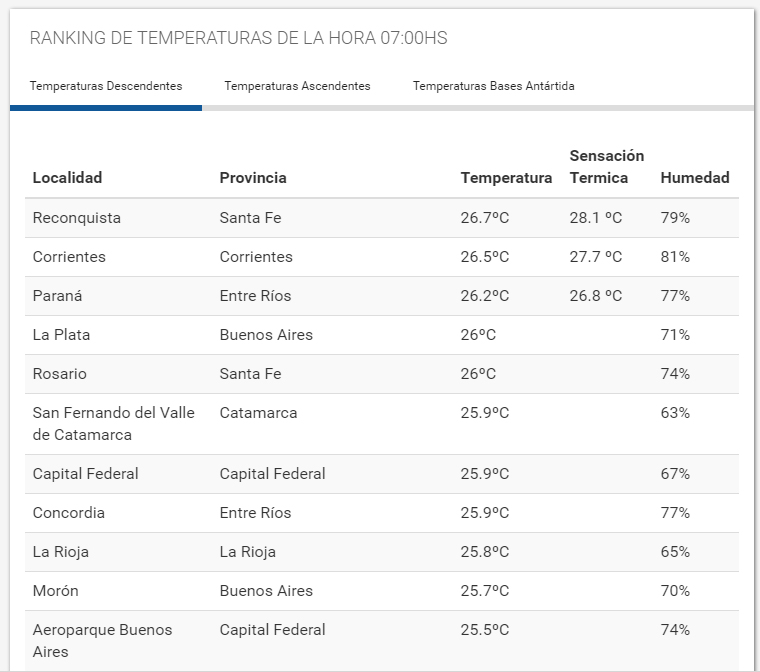Click the ranking title heading text

click(238, 39)
